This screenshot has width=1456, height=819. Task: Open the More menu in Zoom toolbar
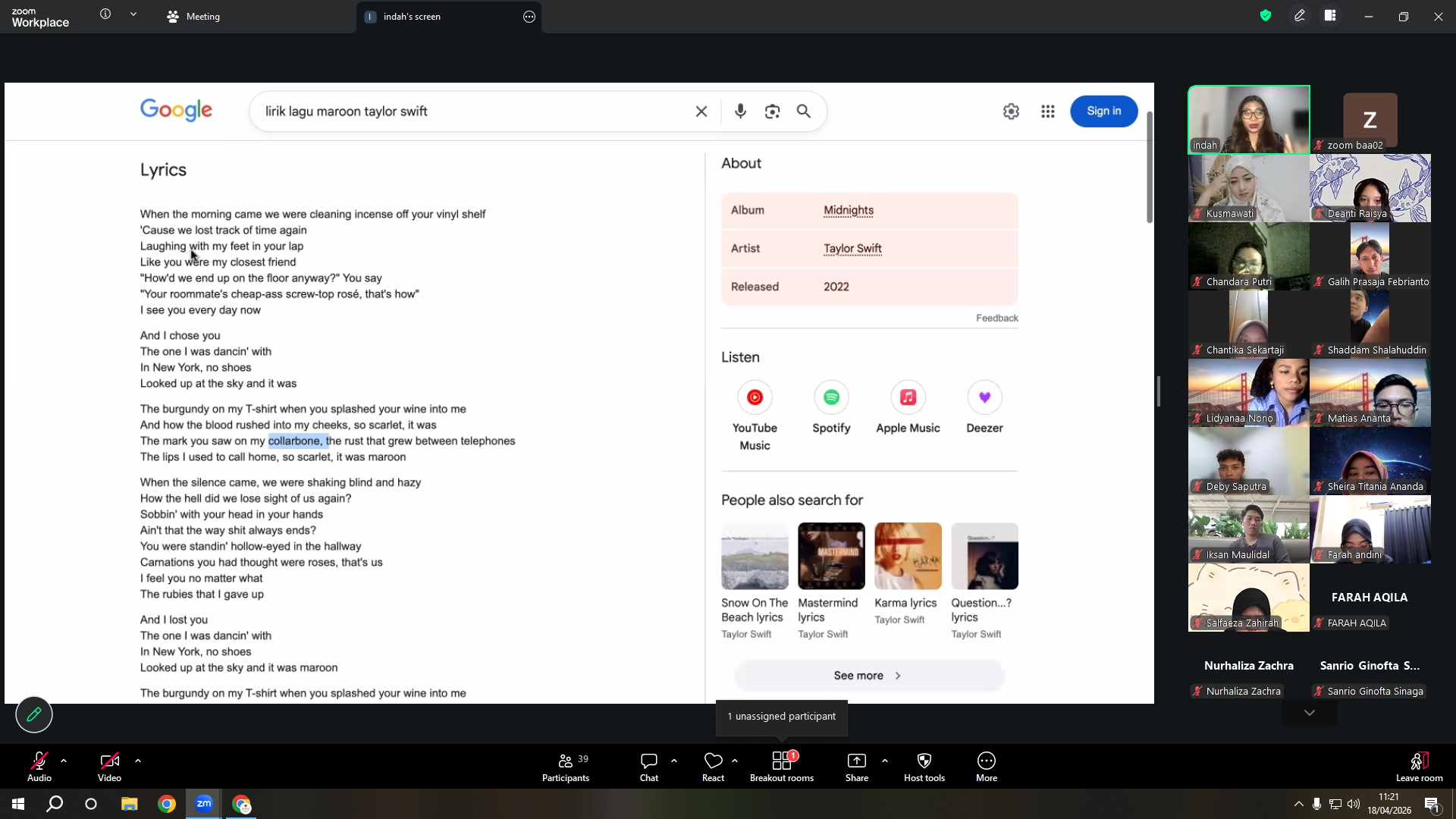click(x=987, y=767)
